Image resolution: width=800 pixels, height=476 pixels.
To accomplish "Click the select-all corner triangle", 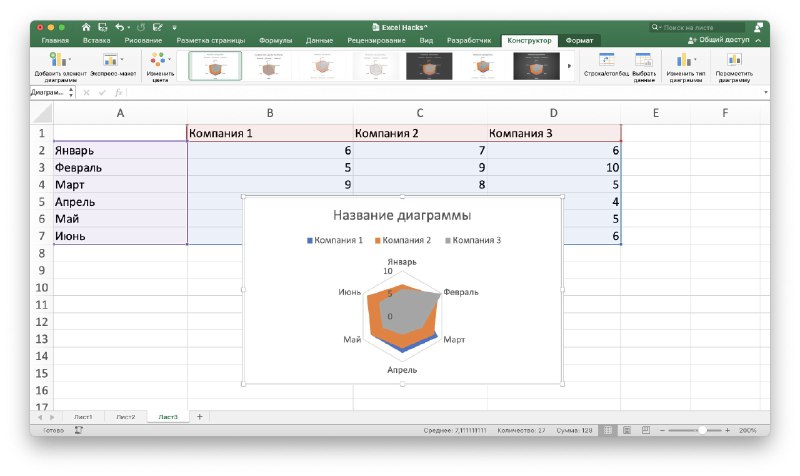I will point(42,113).
